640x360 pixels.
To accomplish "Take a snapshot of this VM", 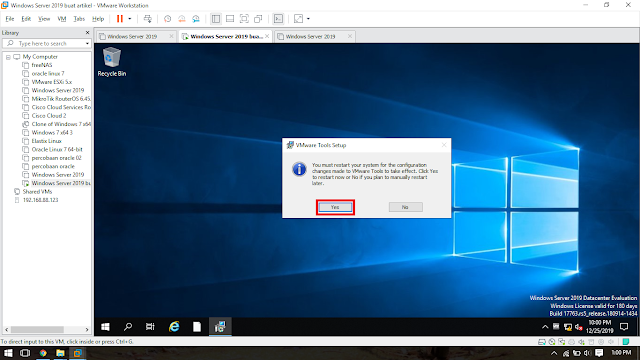I will [167, 19].
